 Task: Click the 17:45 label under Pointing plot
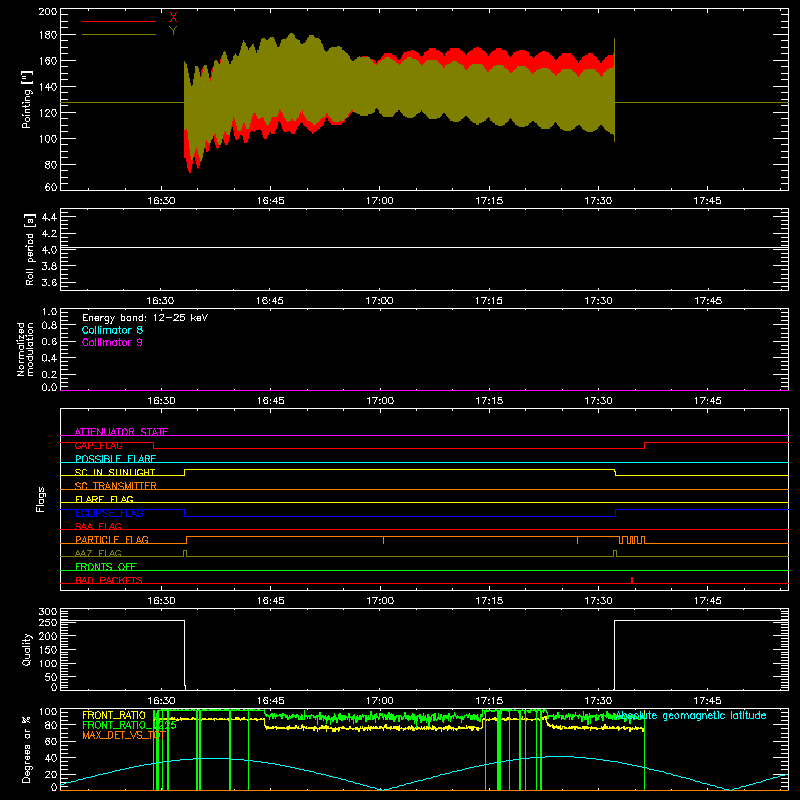click(707, 201)
